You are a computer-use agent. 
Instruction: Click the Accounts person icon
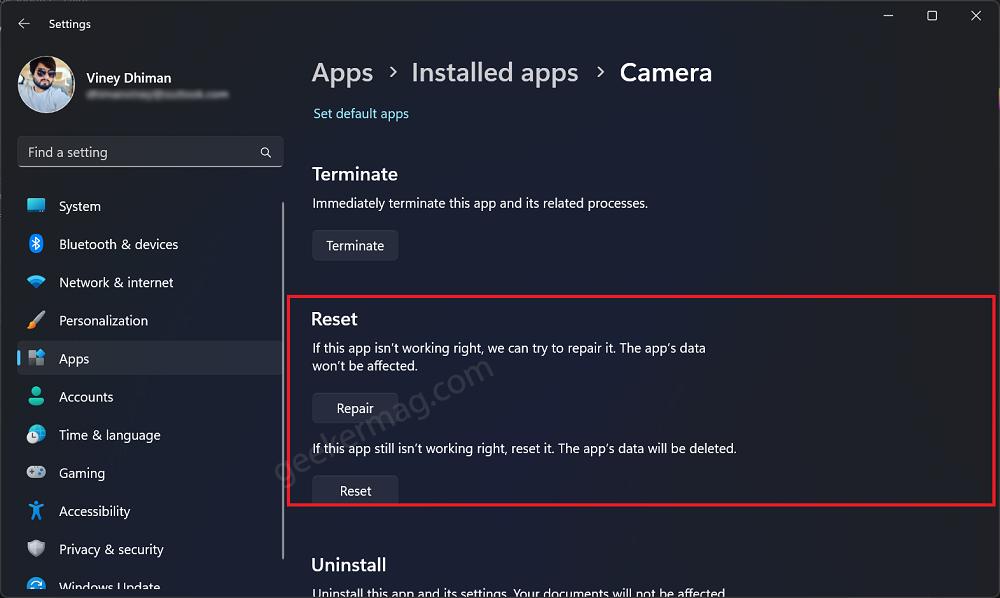(36, 396)
